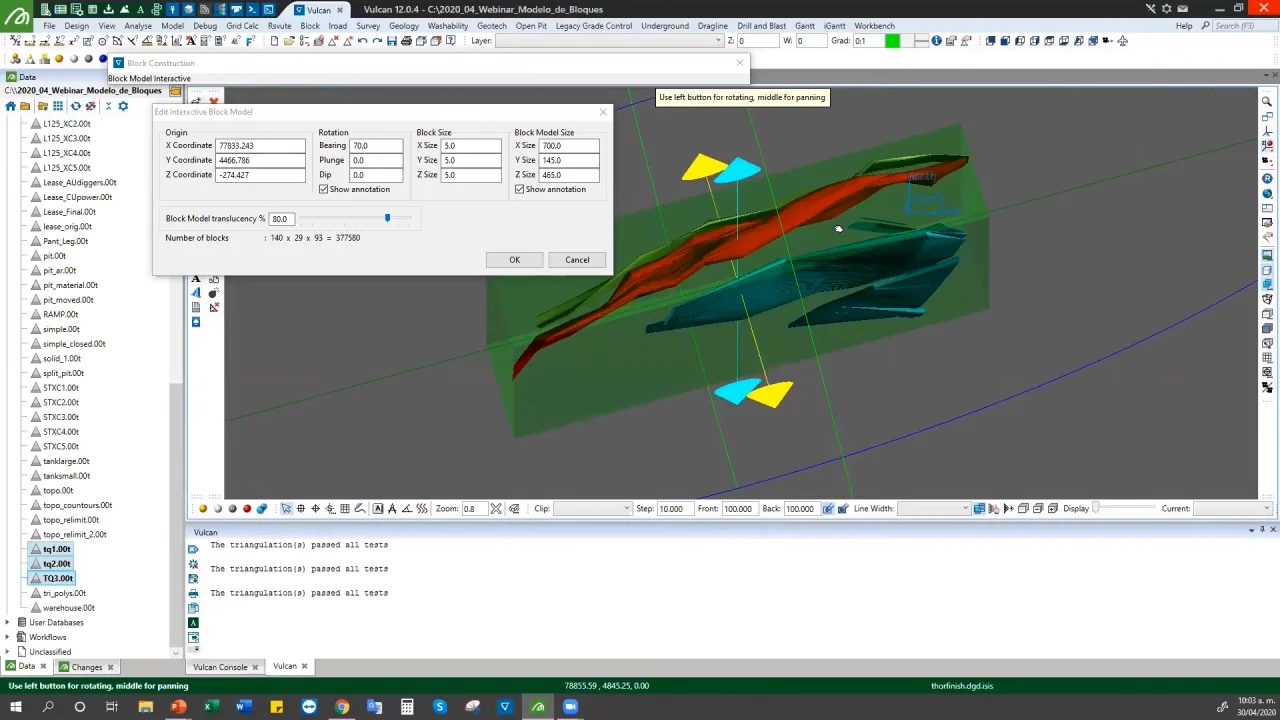Click the Open folder icon in toolbar
This screenshot has height=720, width=1280.
[289, 41]
